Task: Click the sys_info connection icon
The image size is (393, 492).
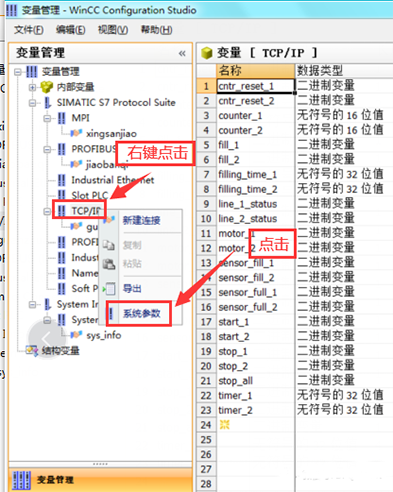Action: tap(76, 335)
